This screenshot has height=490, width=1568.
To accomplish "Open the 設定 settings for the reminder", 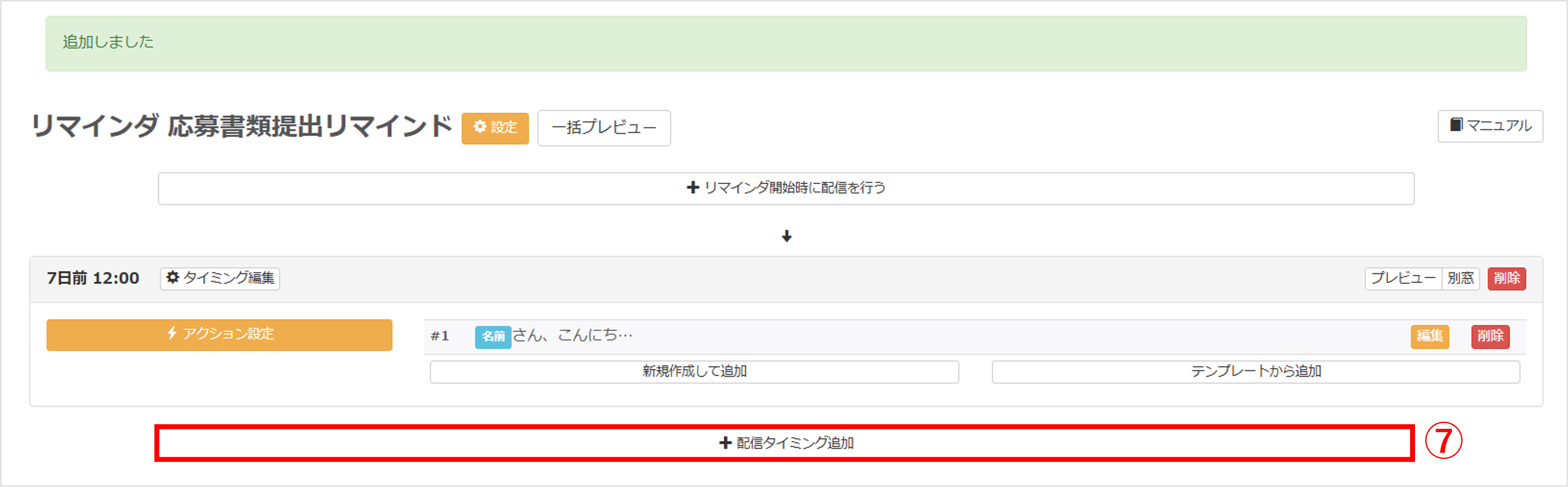I will pos(495,128).
